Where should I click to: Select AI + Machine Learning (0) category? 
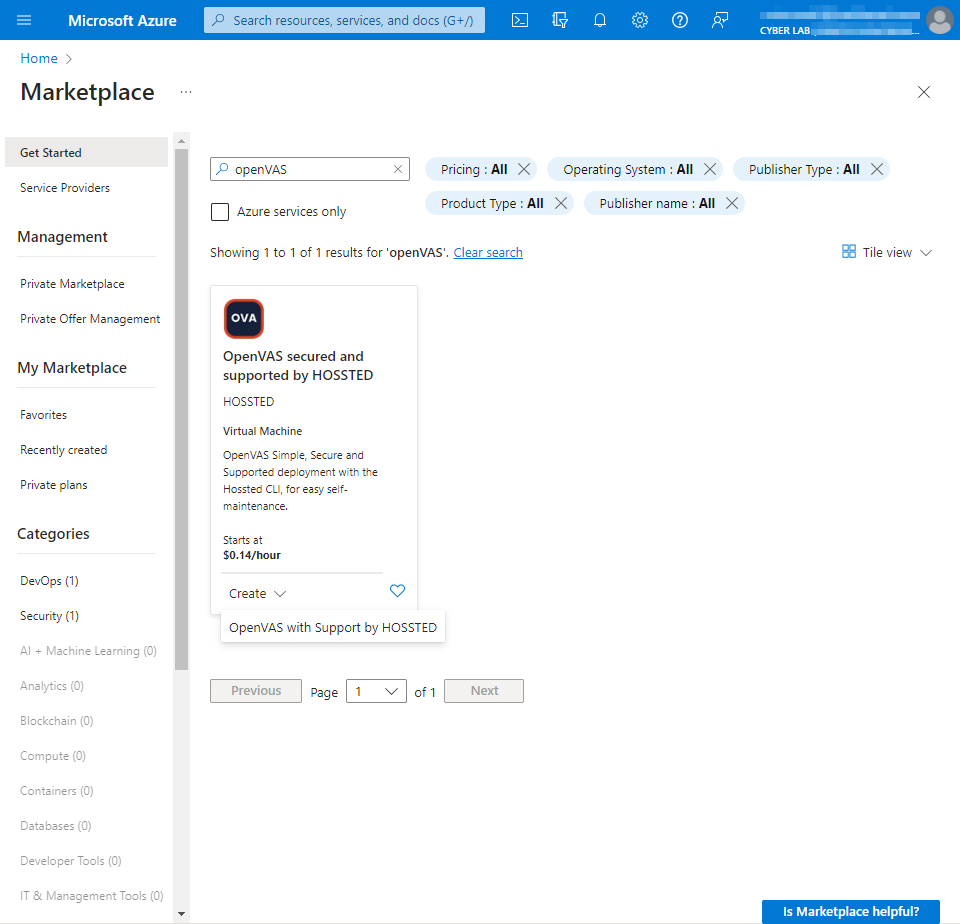(88, 651)
